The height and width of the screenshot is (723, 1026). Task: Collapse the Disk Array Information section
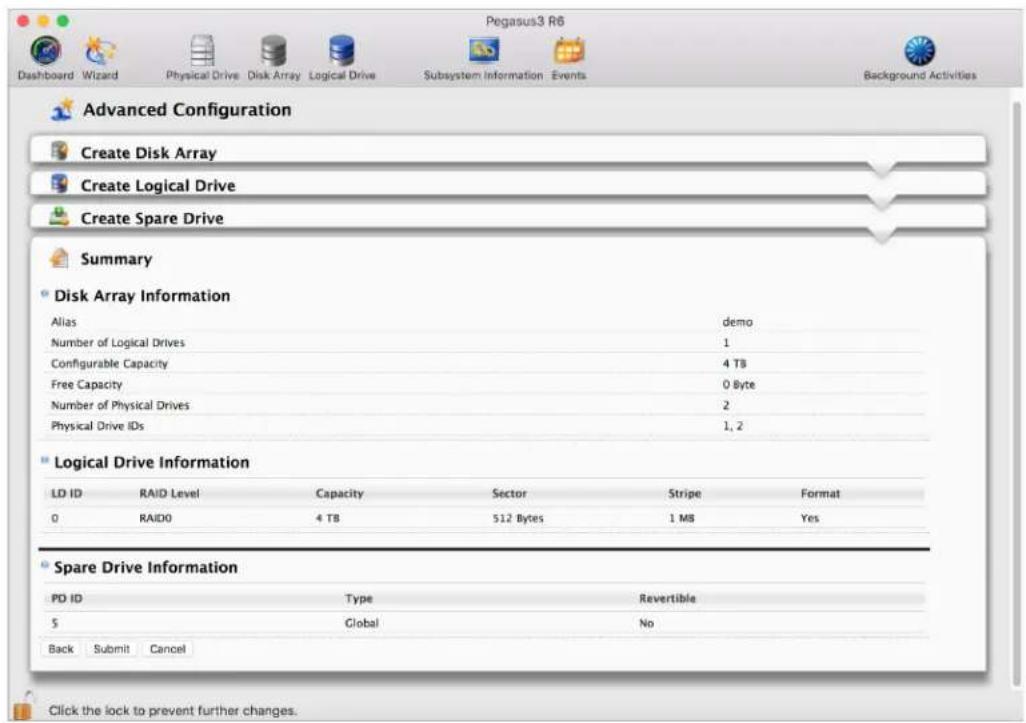(44, 294)
